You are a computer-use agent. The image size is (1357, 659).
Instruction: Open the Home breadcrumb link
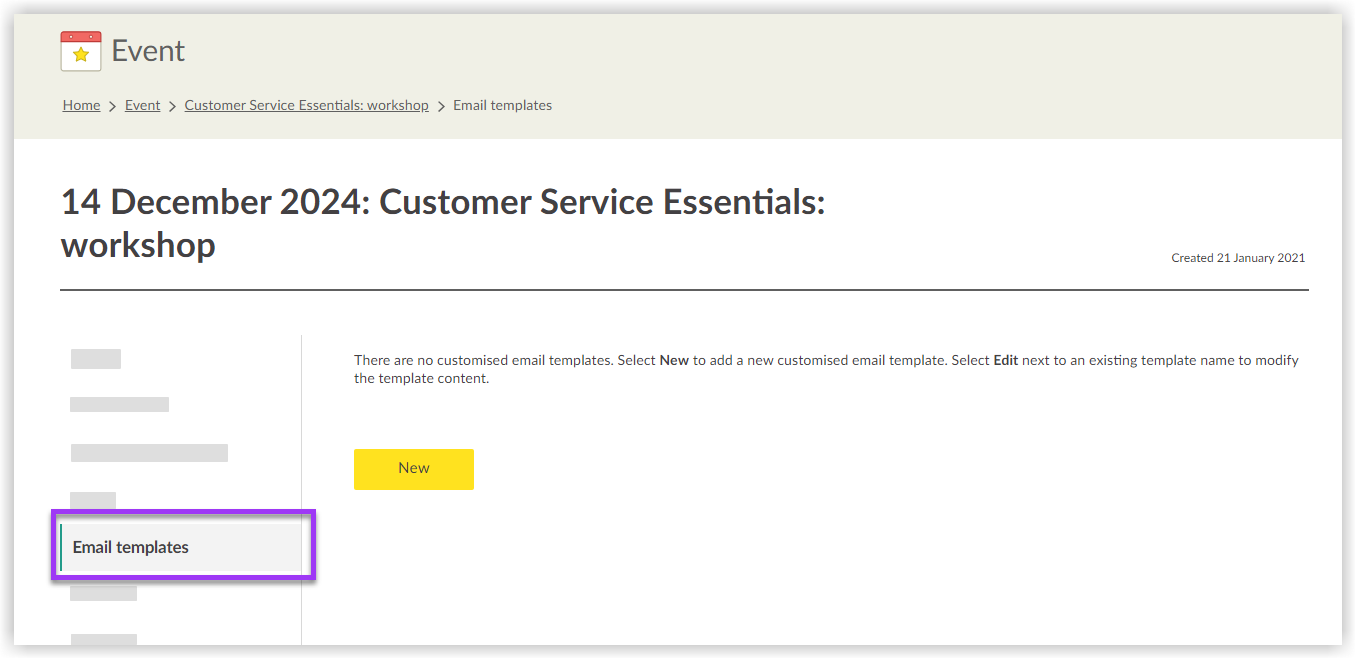coord(81,105)
